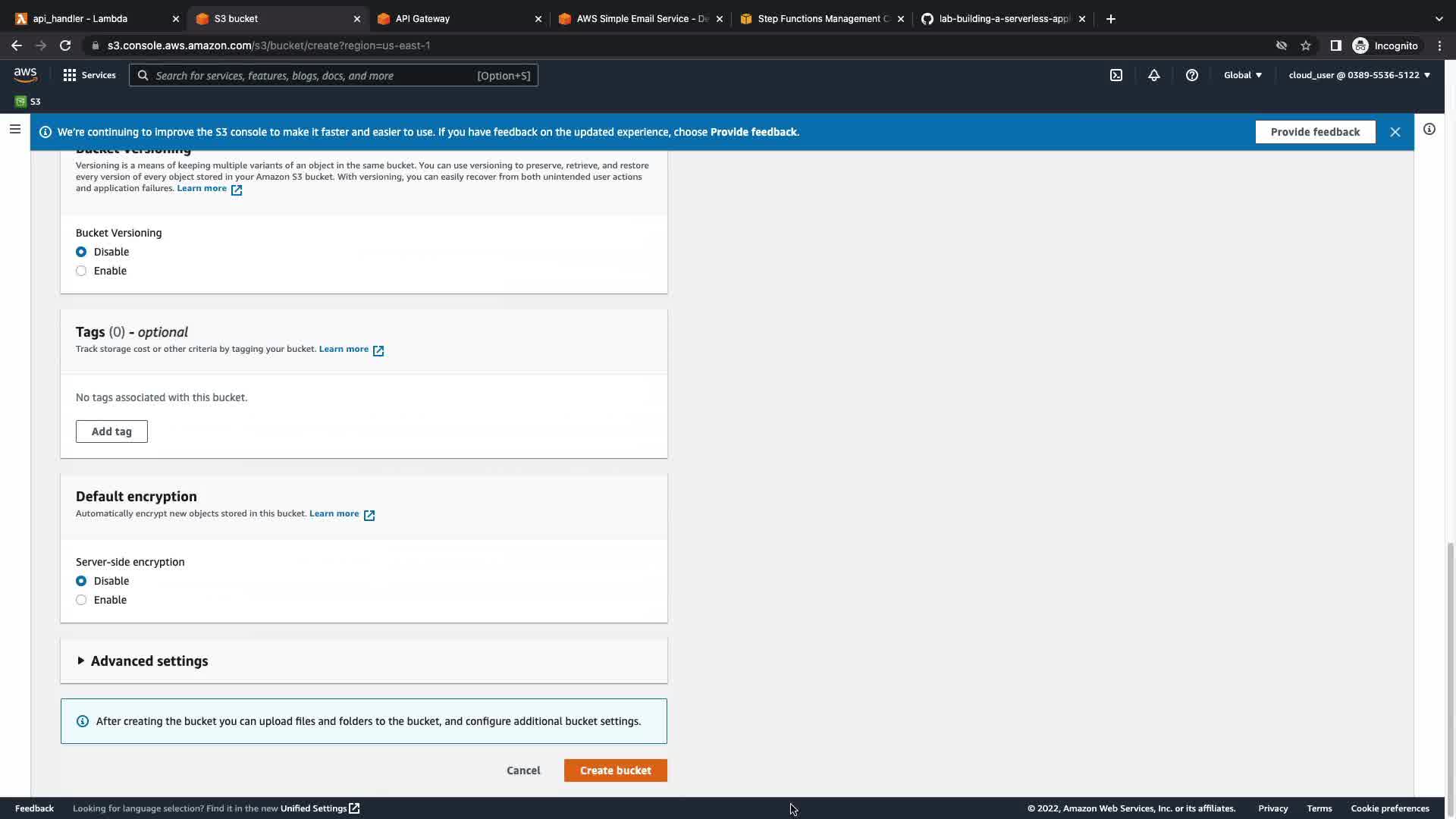Image resolution: width=1456 pixels, height=819 pixels.
Task: Open the cloud_user account dropdown
Action: 1359,75
